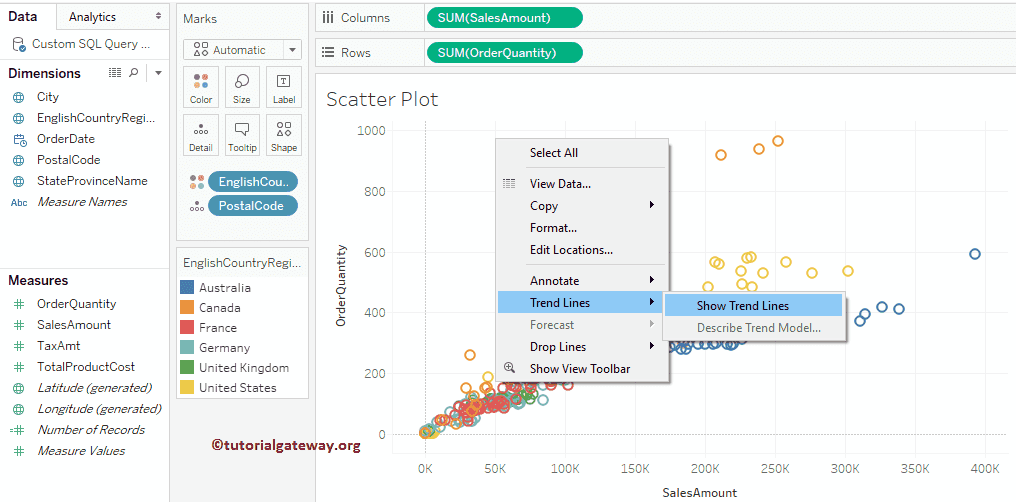Screen dimensions: 1016x502
Task: Select the EnglishCountryRegi... dimension field
Action: pos(96,118)
